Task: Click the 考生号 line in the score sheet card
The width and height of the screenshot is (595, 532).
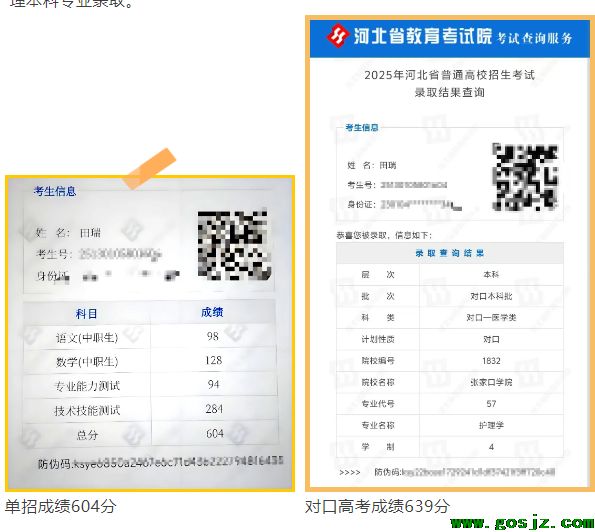Action: pos(99,254)
